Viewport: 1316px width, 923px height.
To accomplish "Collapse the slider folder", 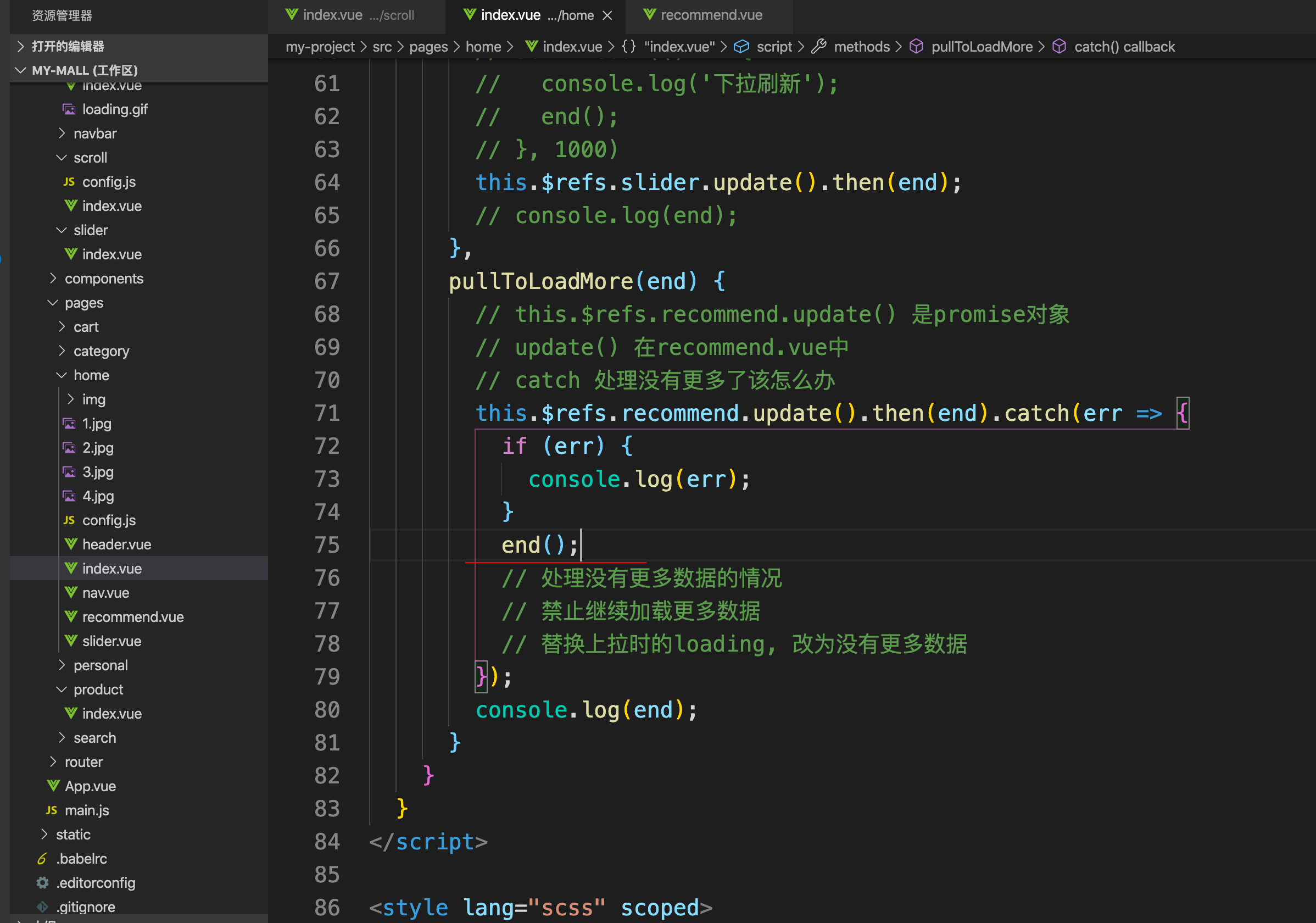I will [62, 230].
